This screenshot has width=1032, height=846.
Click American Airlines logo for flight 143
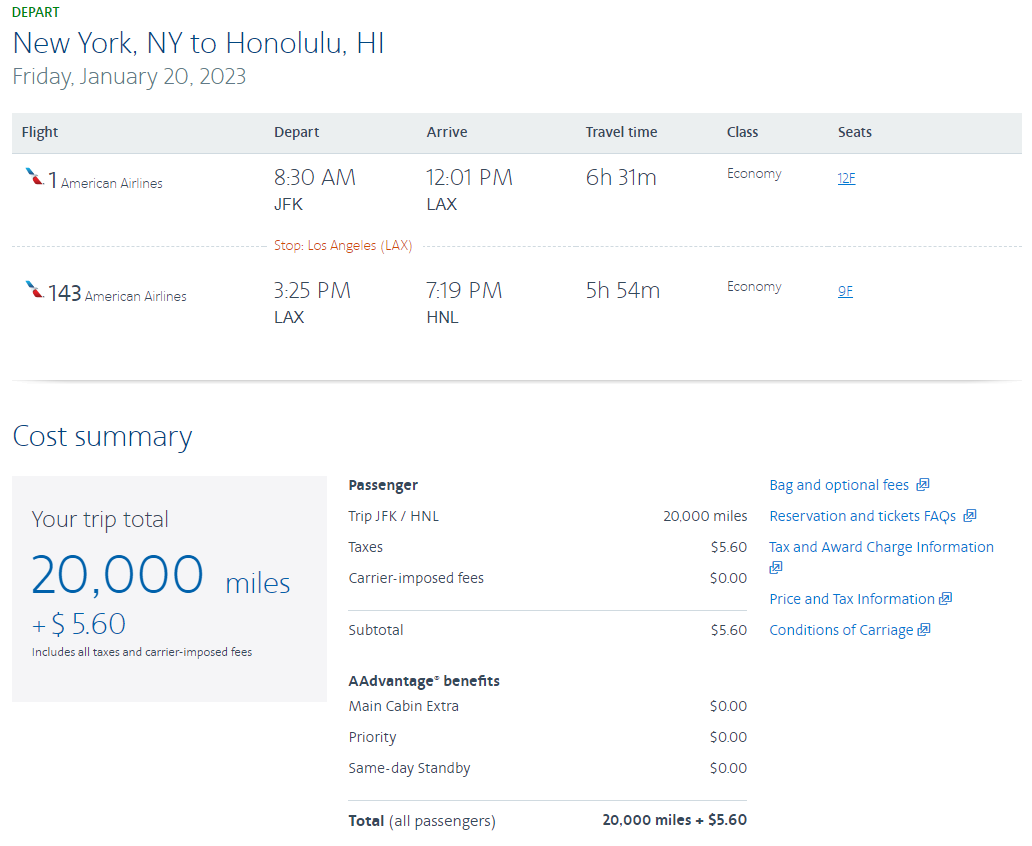click(x=34, y=290)
